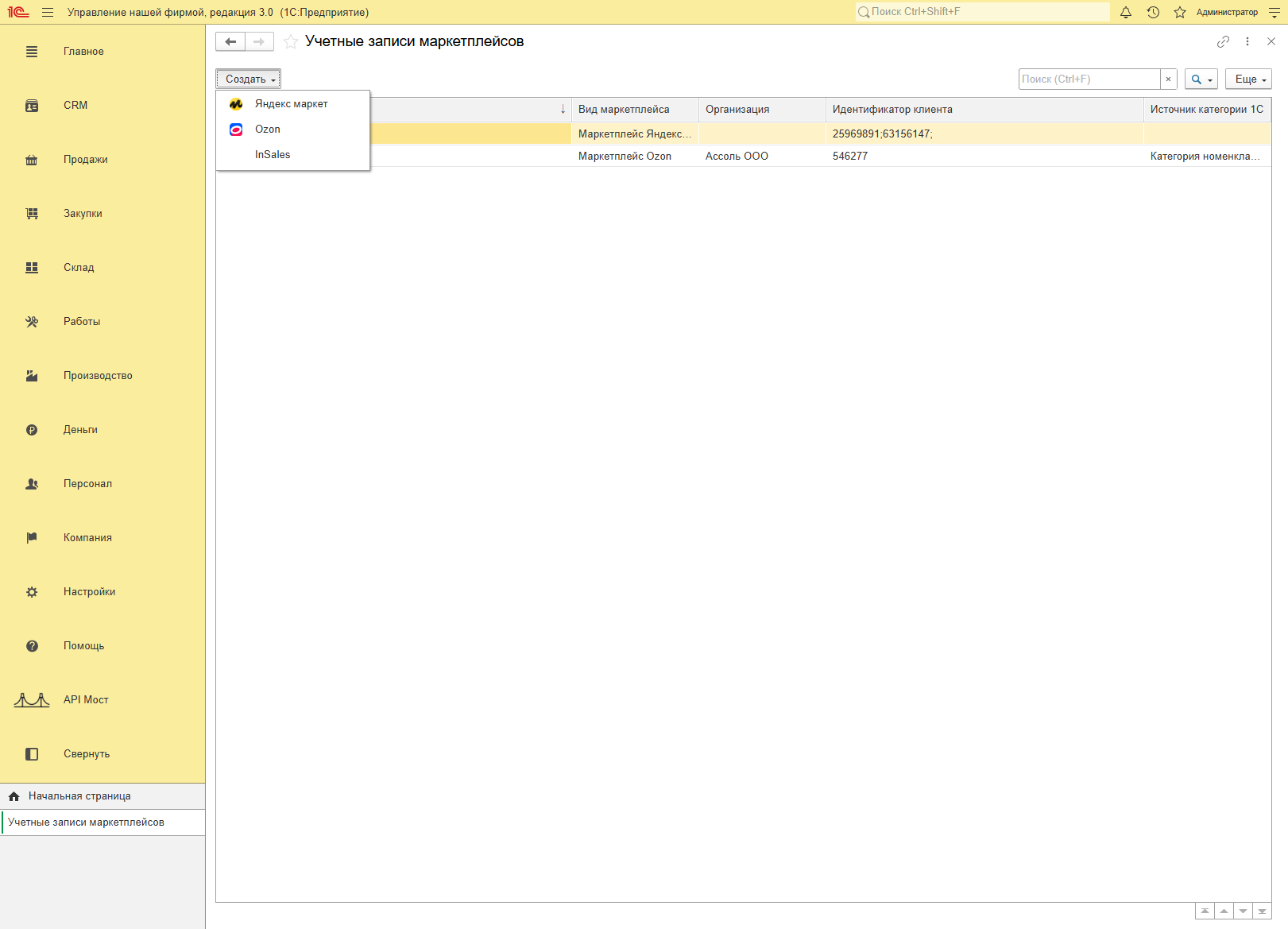The width and height of the screenshot is (1288, 929).
Task: Switch to Учетные записи маркетплейсов tab
Action: click(x=103, y=823)
